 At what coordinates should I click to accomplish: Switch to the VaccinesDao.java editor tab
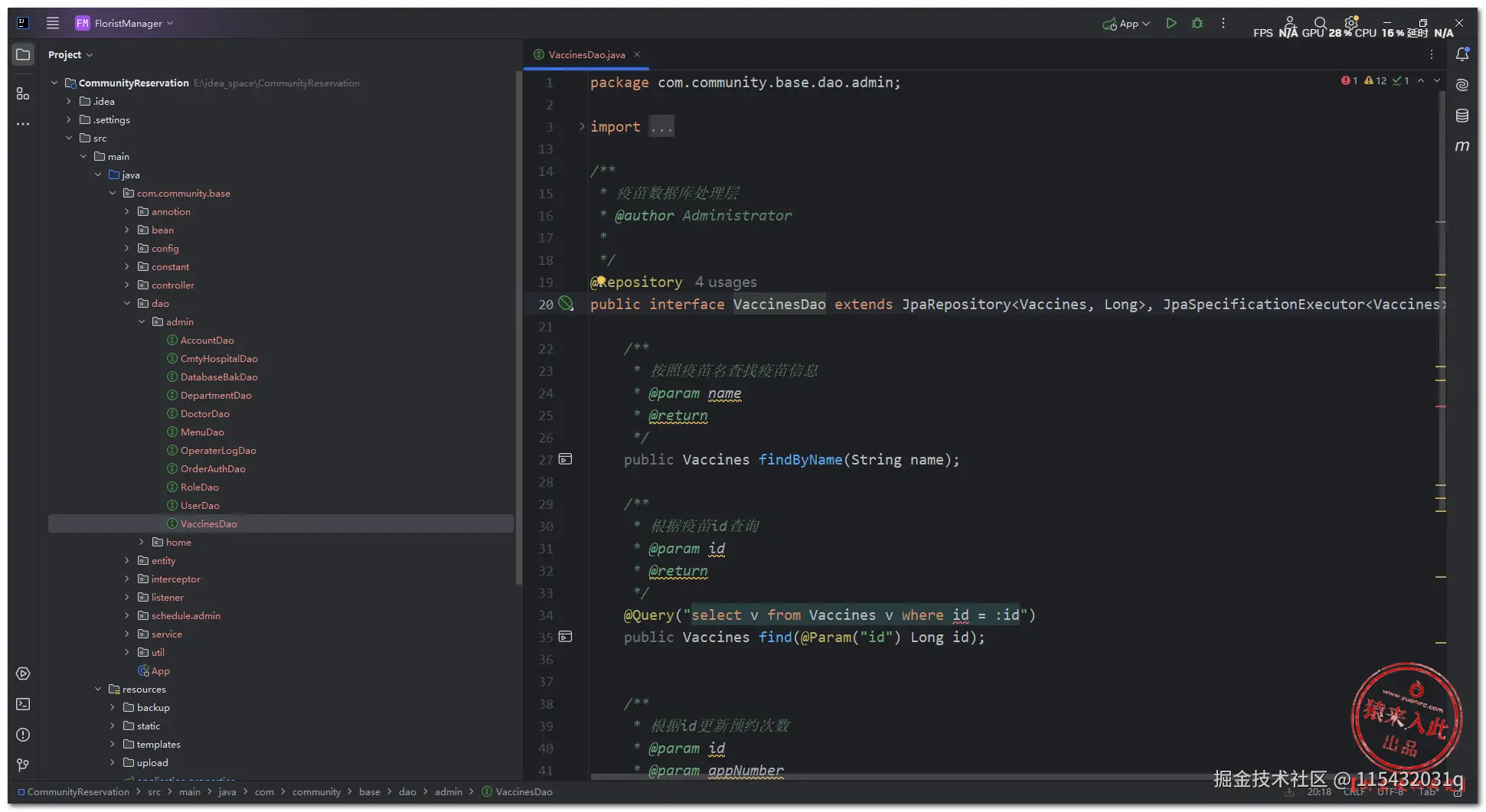click(x=586, y=54)
